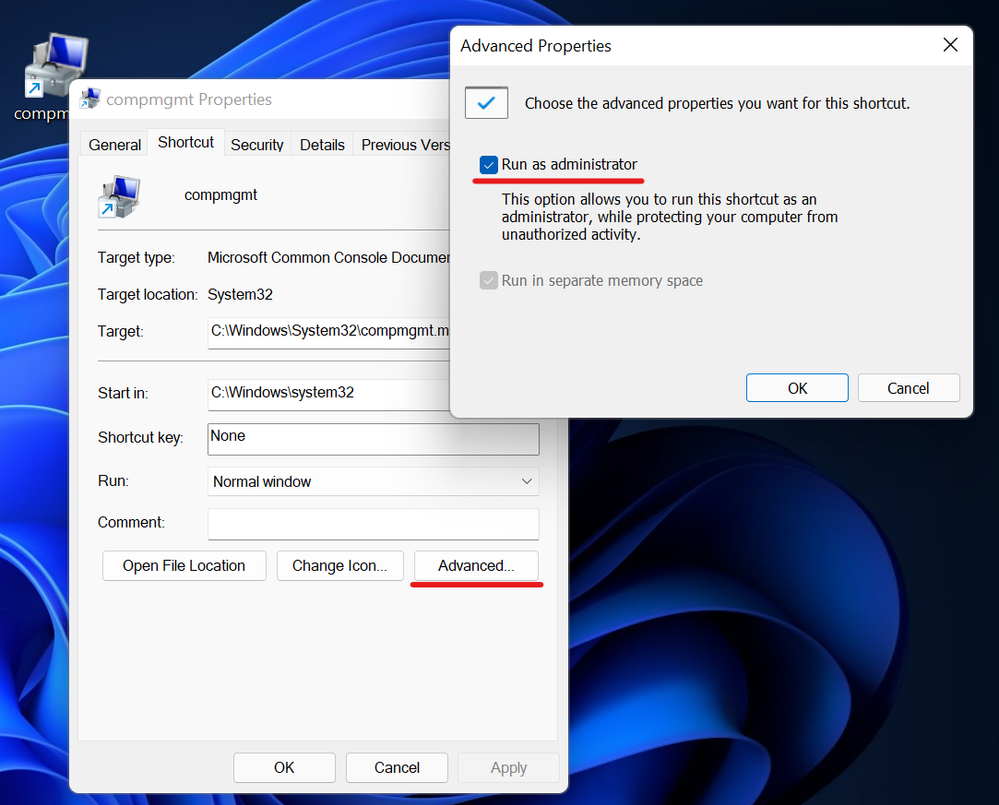Image resolution: width=999 pixels, height=805 pixels.
Task: Click the compmgmt icon in the Shortcut tab
Action: (x=119, y=196)
